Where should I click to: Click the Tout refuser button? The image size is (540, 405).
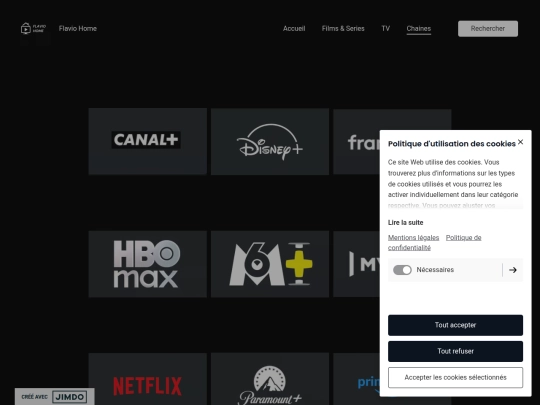(455, 351)
